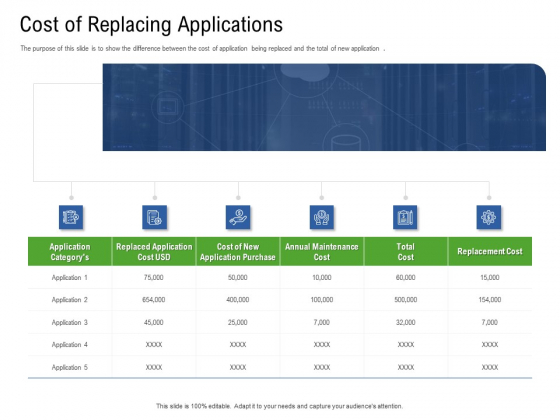
Task: Click XXXX in Application 5 Cost of New Application column
Action: [238, 367]
